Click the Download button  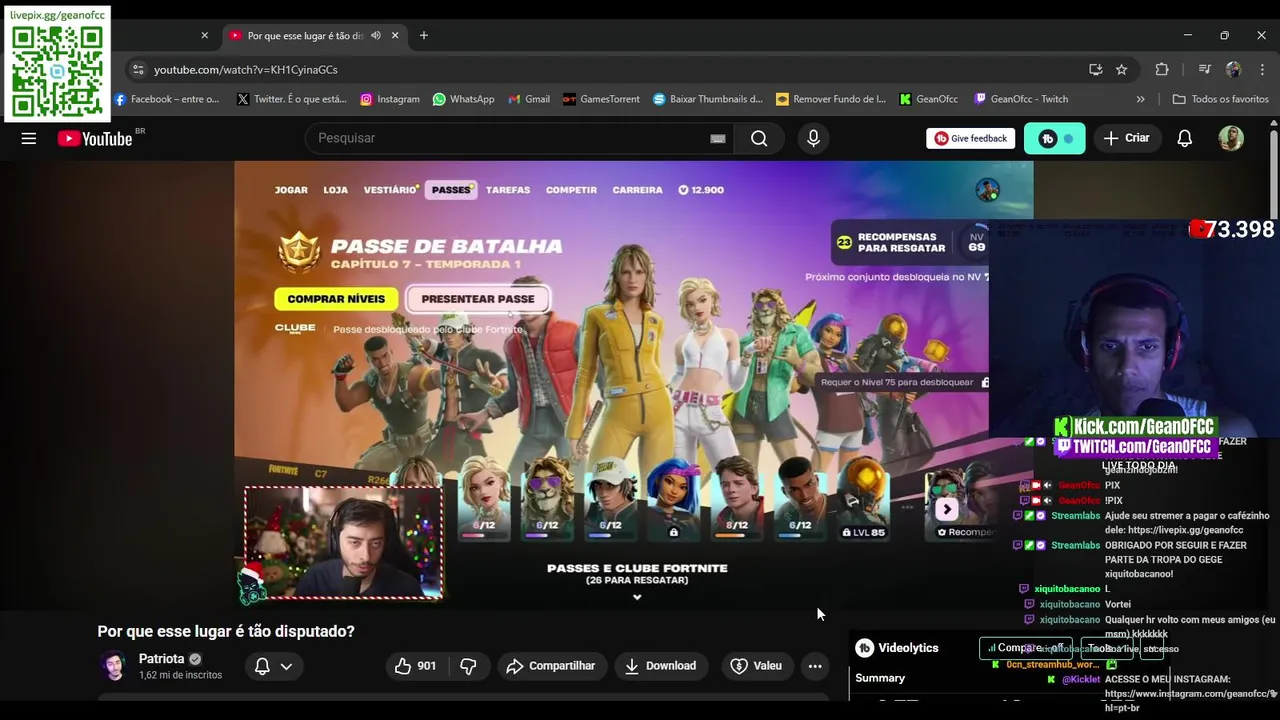click(660, 666)
